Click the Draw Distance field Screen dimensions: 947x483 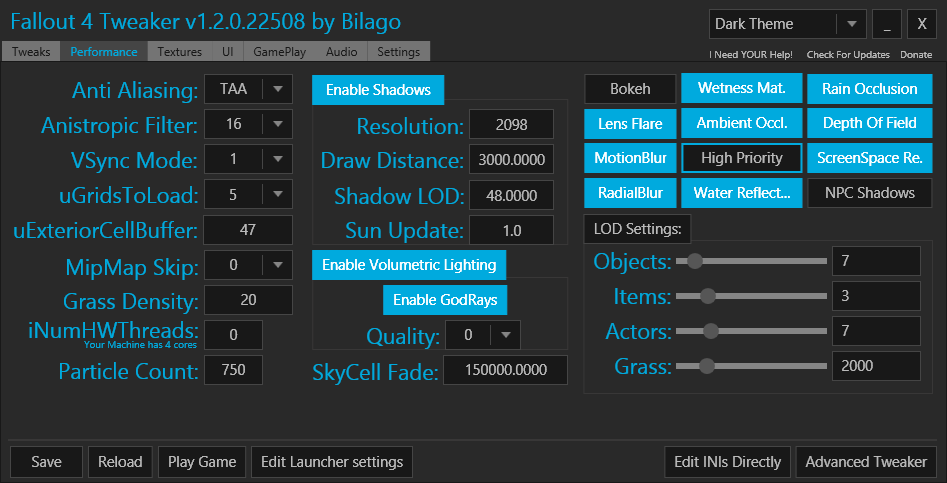(512, 159)
